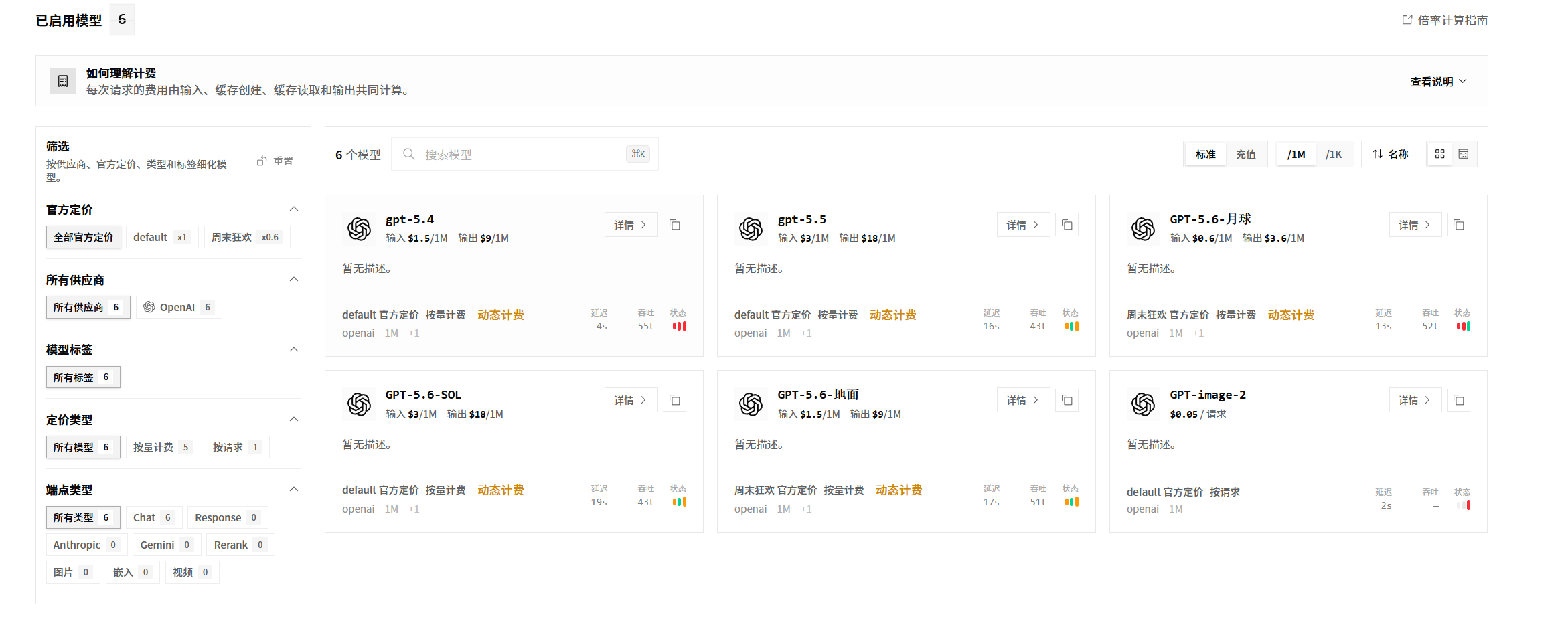Image resolution: width=1568 pixels, height=627 pixels.
Task: Click the status bars on GPT-image-2 card
Action: [x=1464, y=505]
